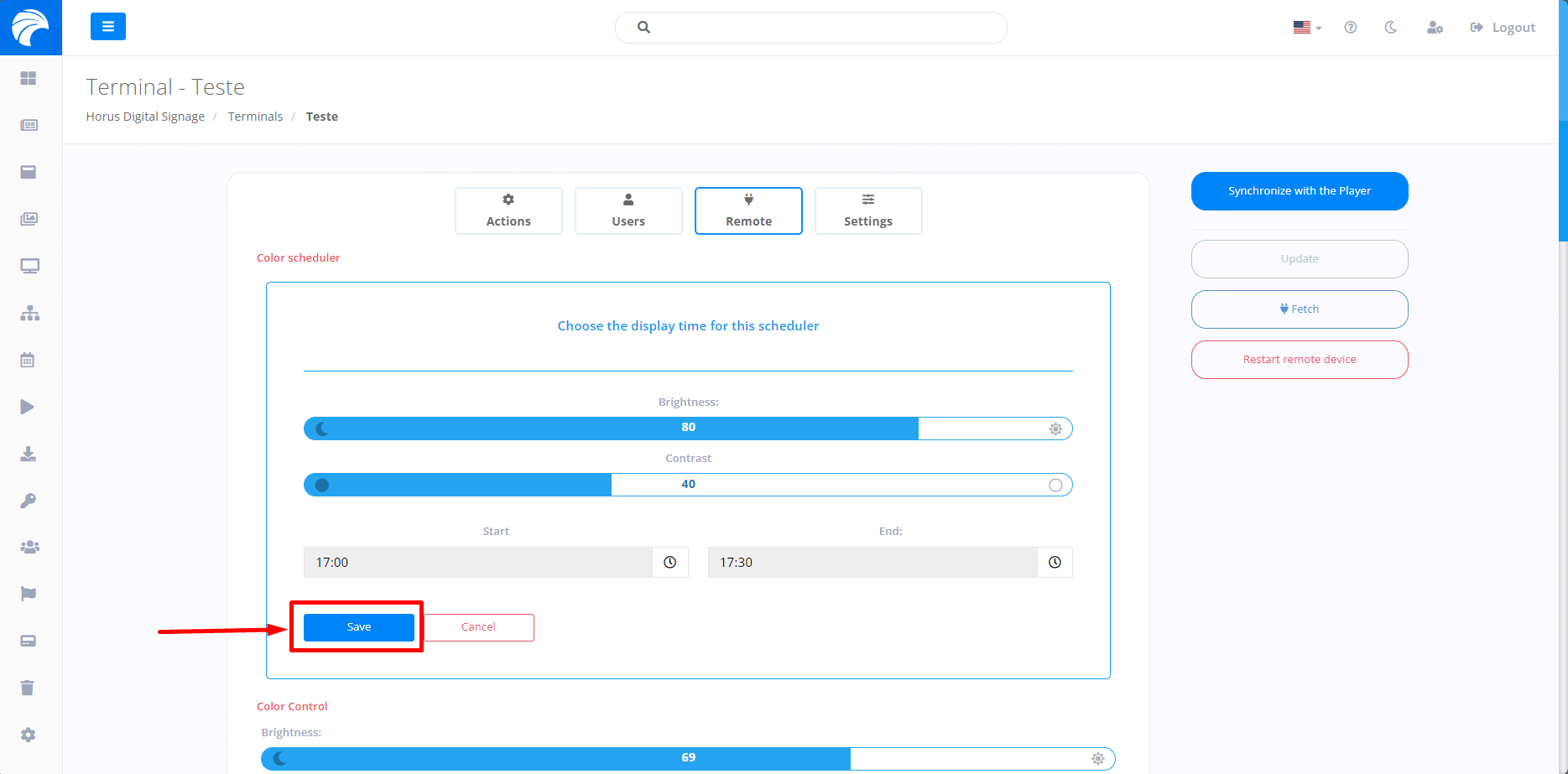
Task: Open the Start time clock picker
Action: click(669, 563)
